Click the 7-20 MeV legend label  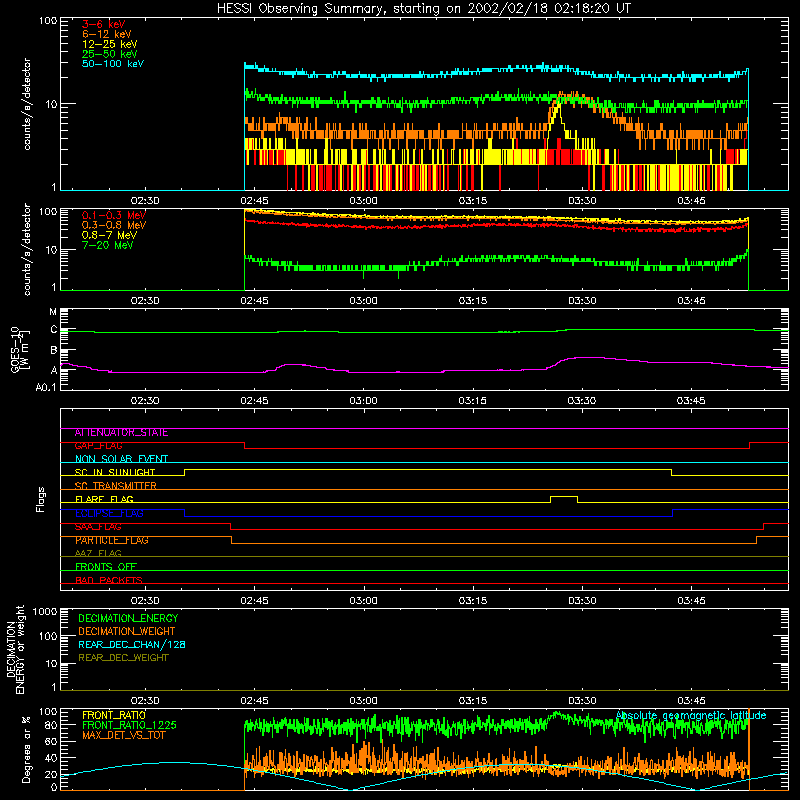point(107,245)
